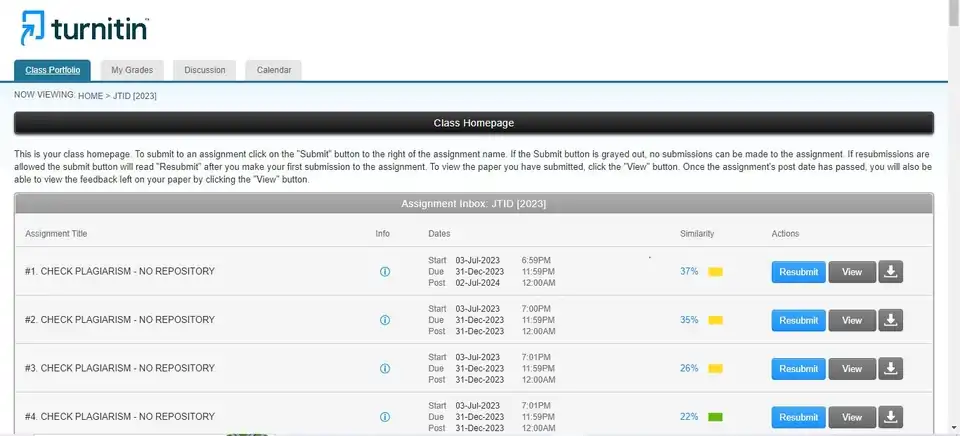Open 26% similarity report

point(689,368)
